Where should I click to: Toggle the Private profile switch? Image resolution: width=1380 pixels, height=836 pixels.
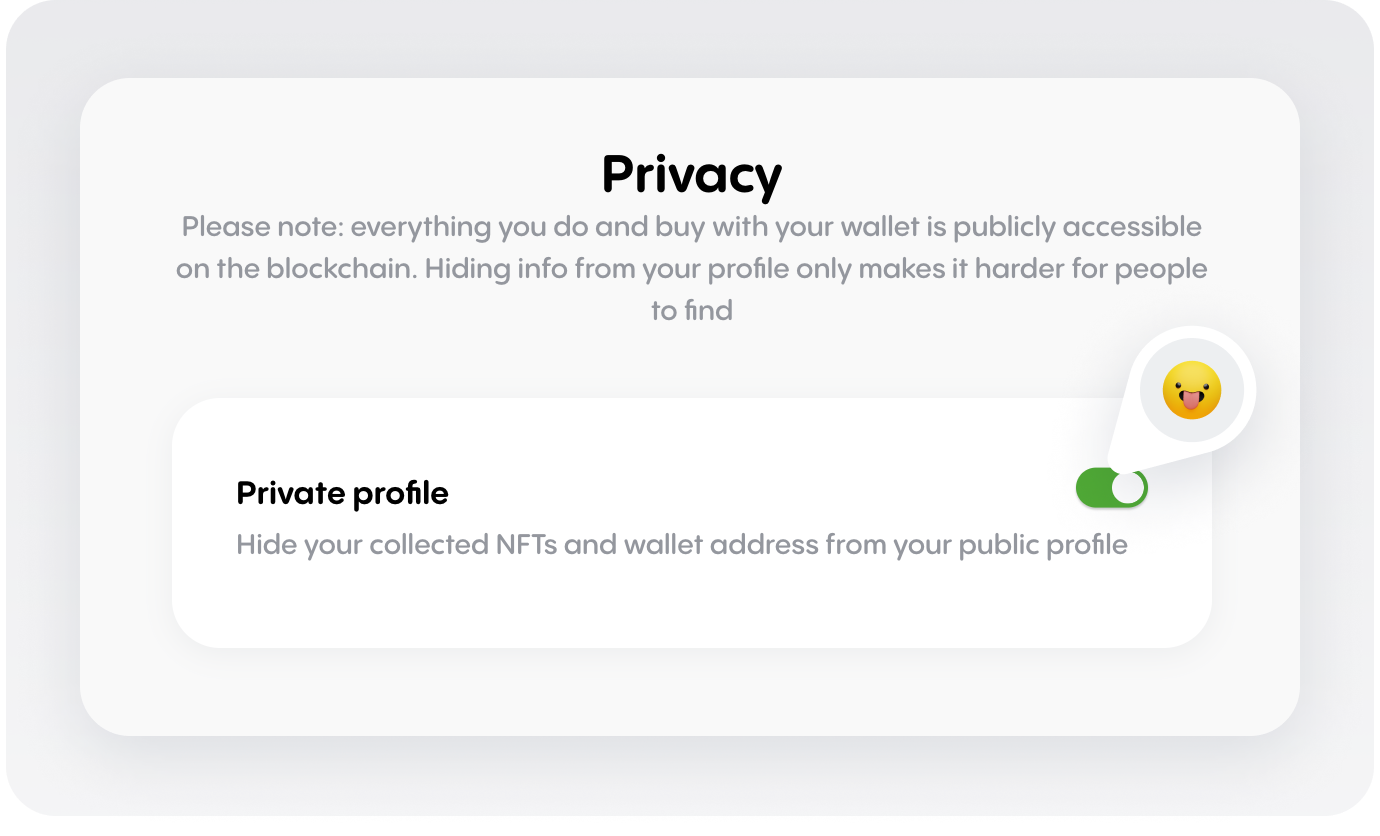pos(1111,488)
